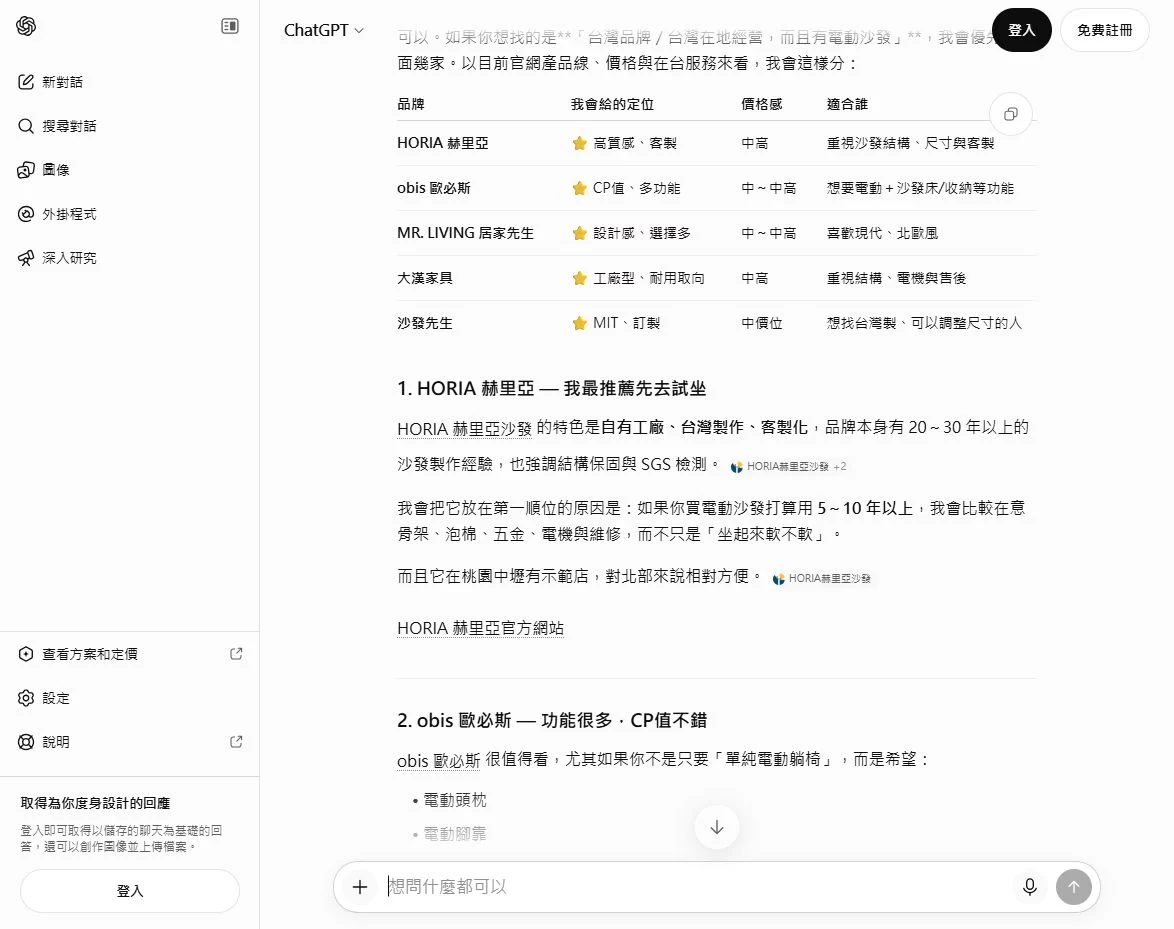Click the 取得為你度身設計的回應 heading
Image resolution: width=1174 pixels, height=929 pixels.
pyautogui.click(x=95, y=803)
